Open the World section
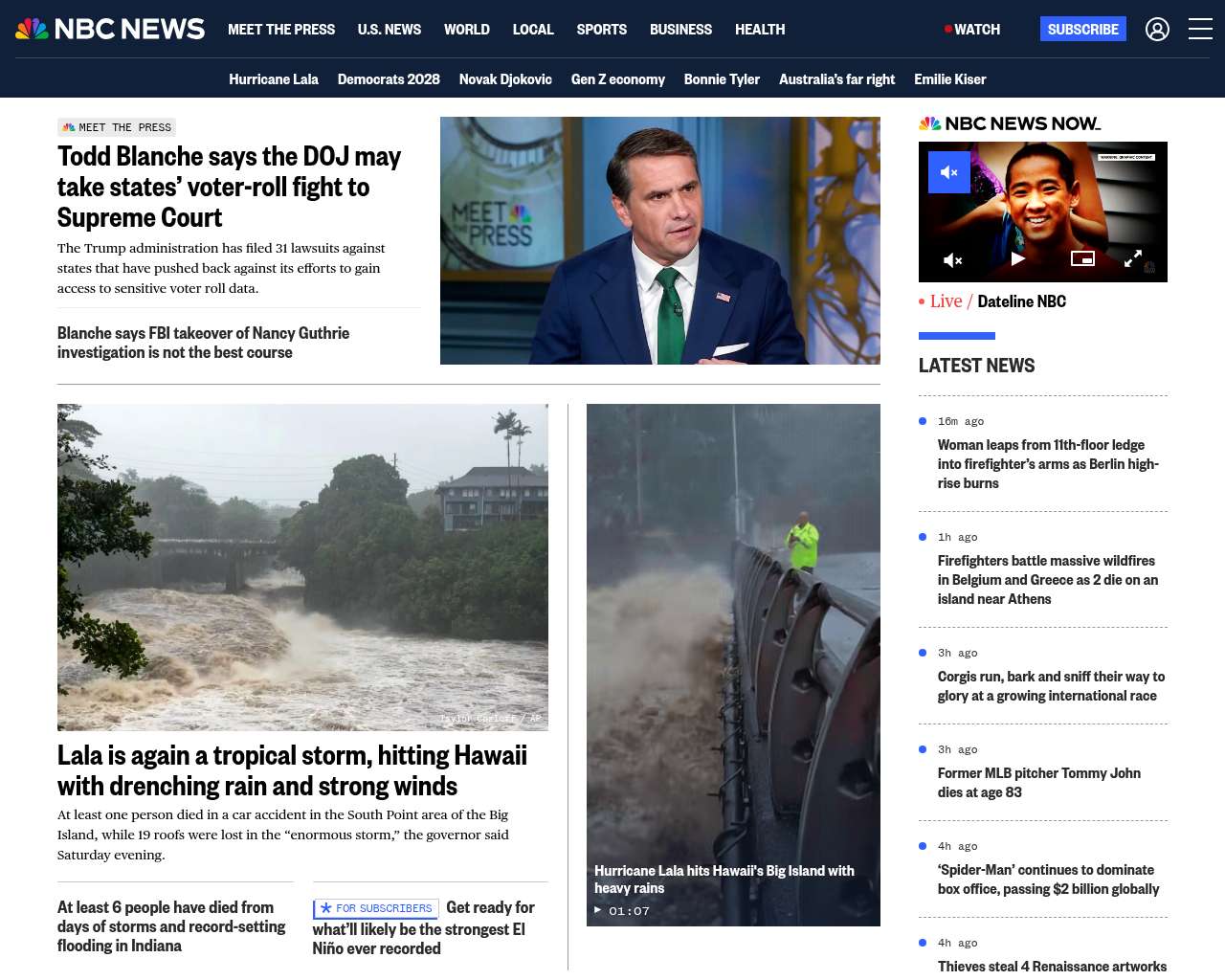The image size is (1225, 980). (467, 30)
